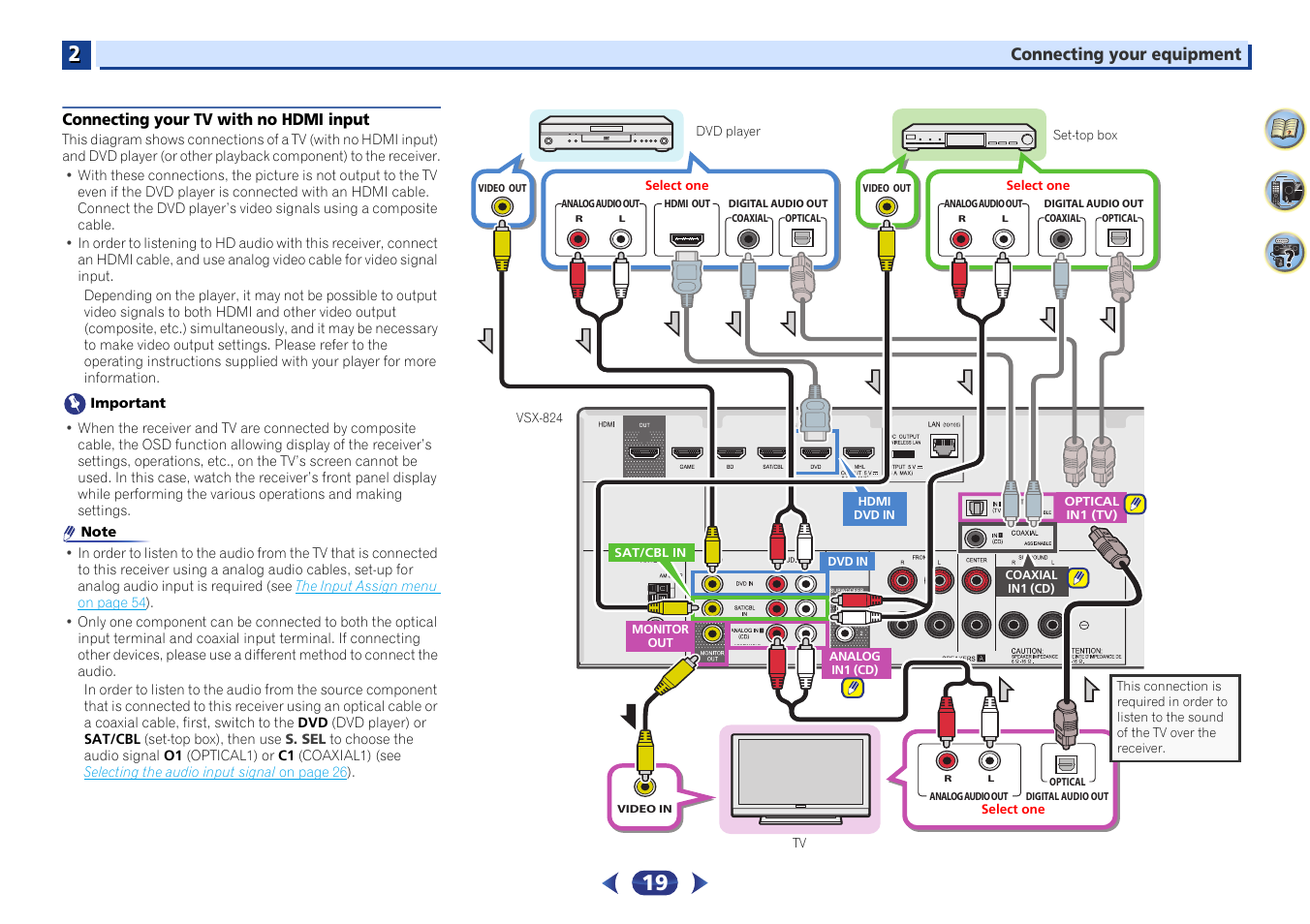
Task: Click the DVD player VIDEO OUT jack
Action: tap(502, 206)
